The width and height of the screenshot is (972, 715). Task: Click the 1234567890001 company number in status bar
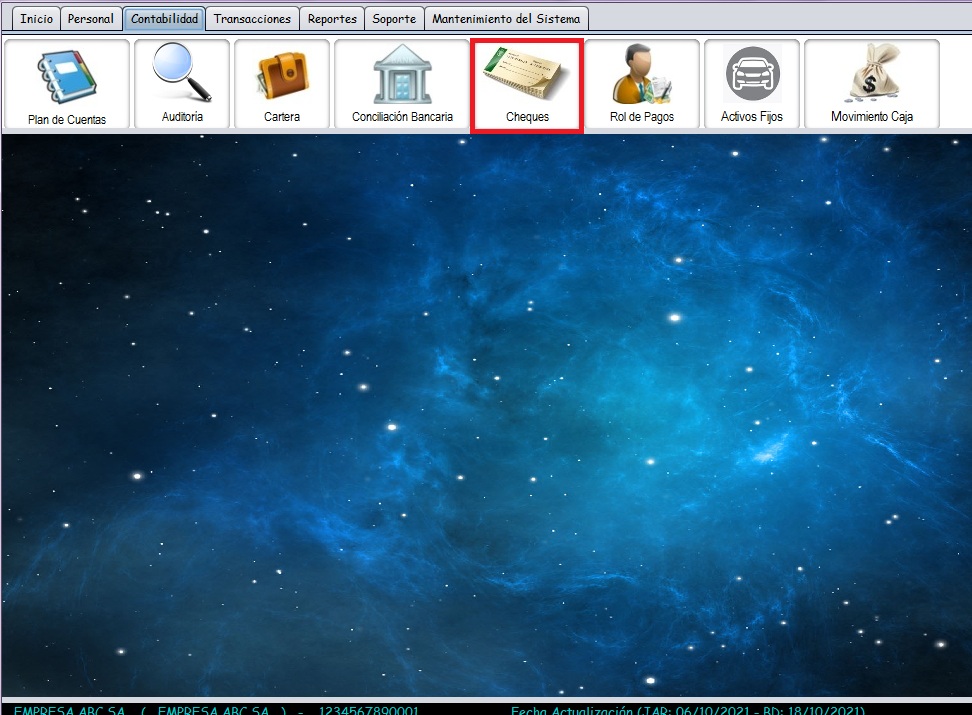369,710
